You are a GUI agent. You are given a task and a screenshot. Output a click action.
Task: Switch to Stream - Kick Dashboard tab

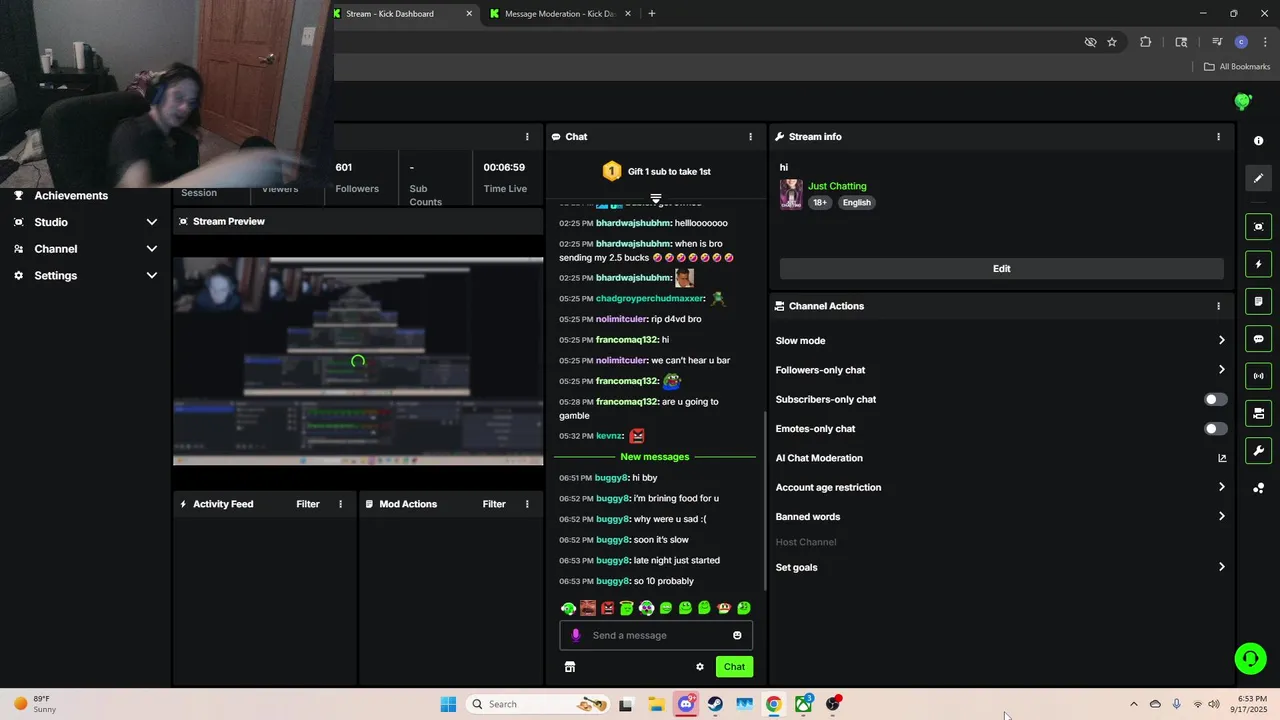(398, 14)
